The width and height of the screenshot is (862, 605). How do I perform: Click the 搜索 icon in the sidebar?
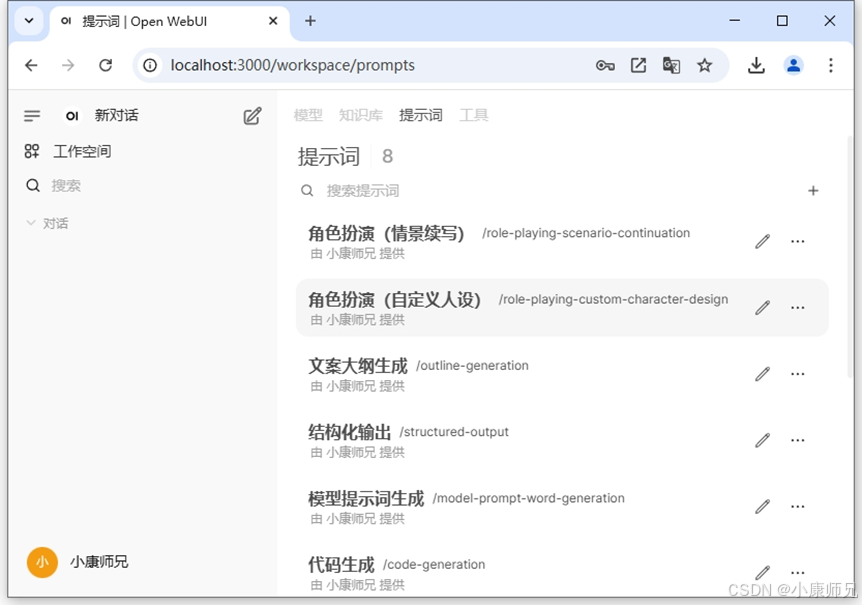point(32,185)
